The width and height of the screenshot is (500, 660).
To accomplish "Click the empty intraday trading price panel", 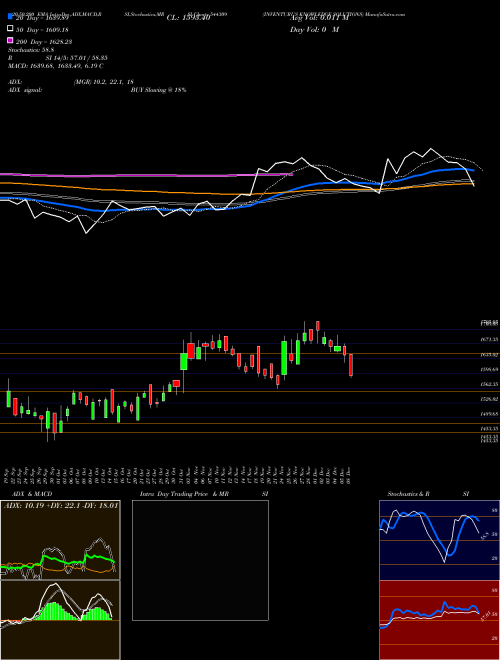I will click(200, 560).
